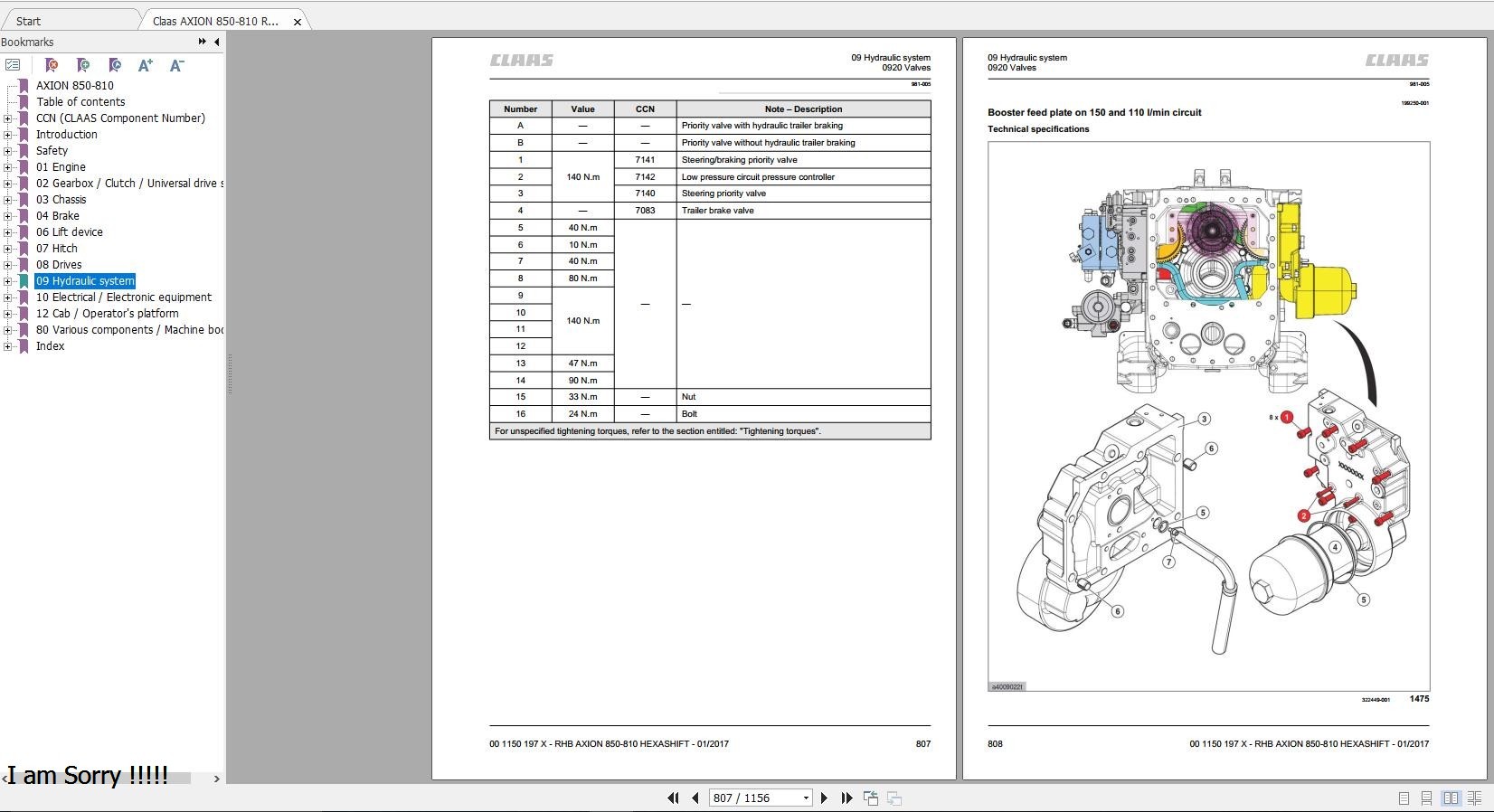This screenshot has width=1494, height=812.
Task: Expand all bookmarks with double-arrow icon
Action: click(202, 42)
